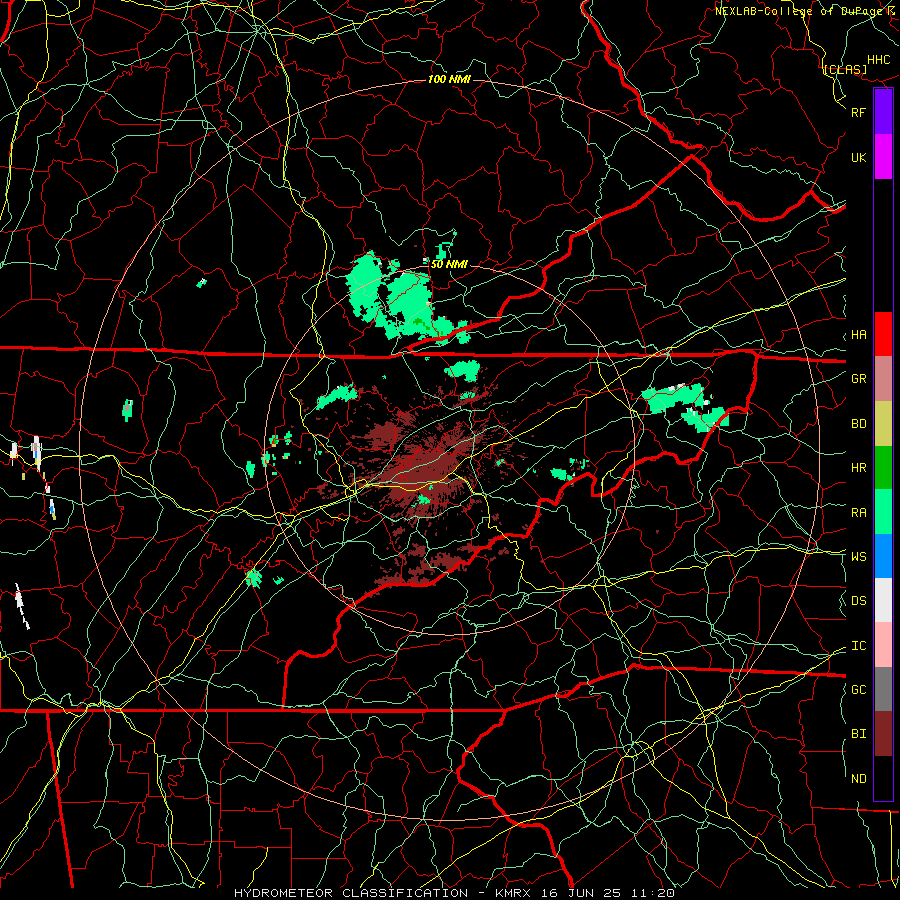Click the DS legend label
This screenshot has height=900, width=900.
click(858, 601)
